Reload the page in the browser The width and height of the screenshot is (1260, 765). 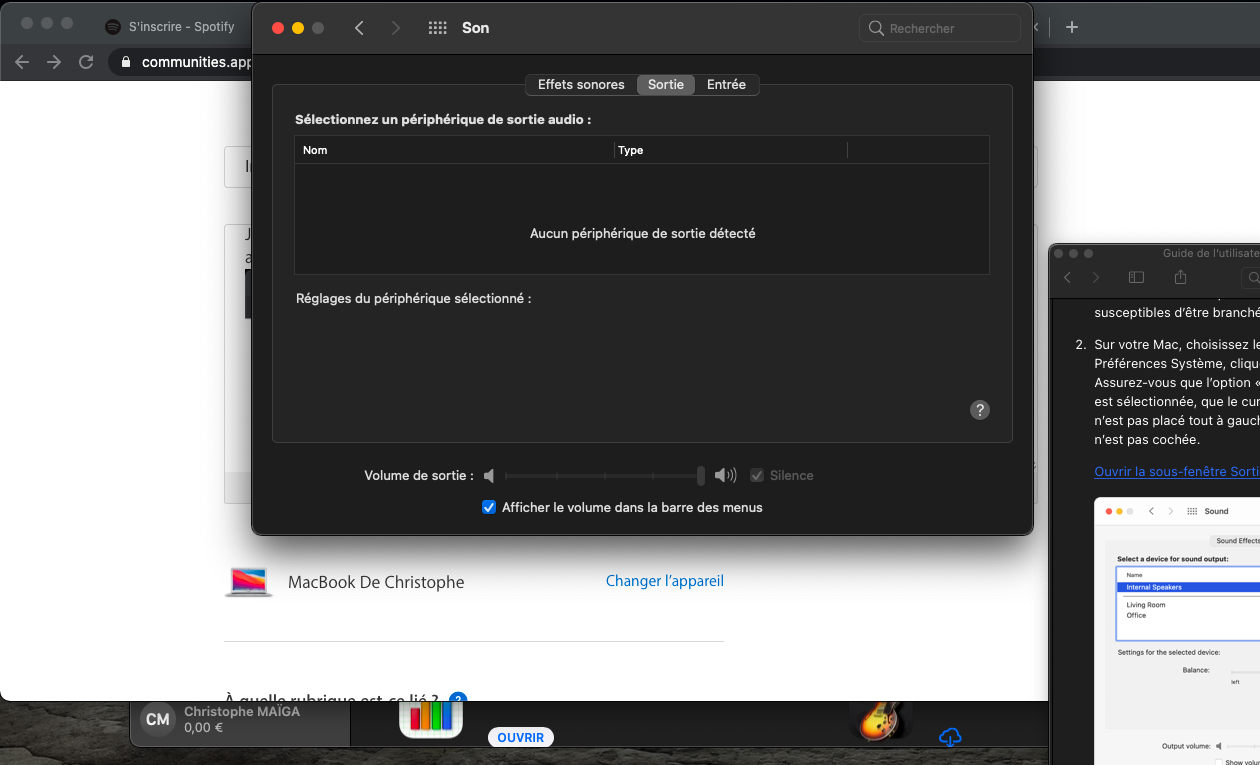[86, 62]
